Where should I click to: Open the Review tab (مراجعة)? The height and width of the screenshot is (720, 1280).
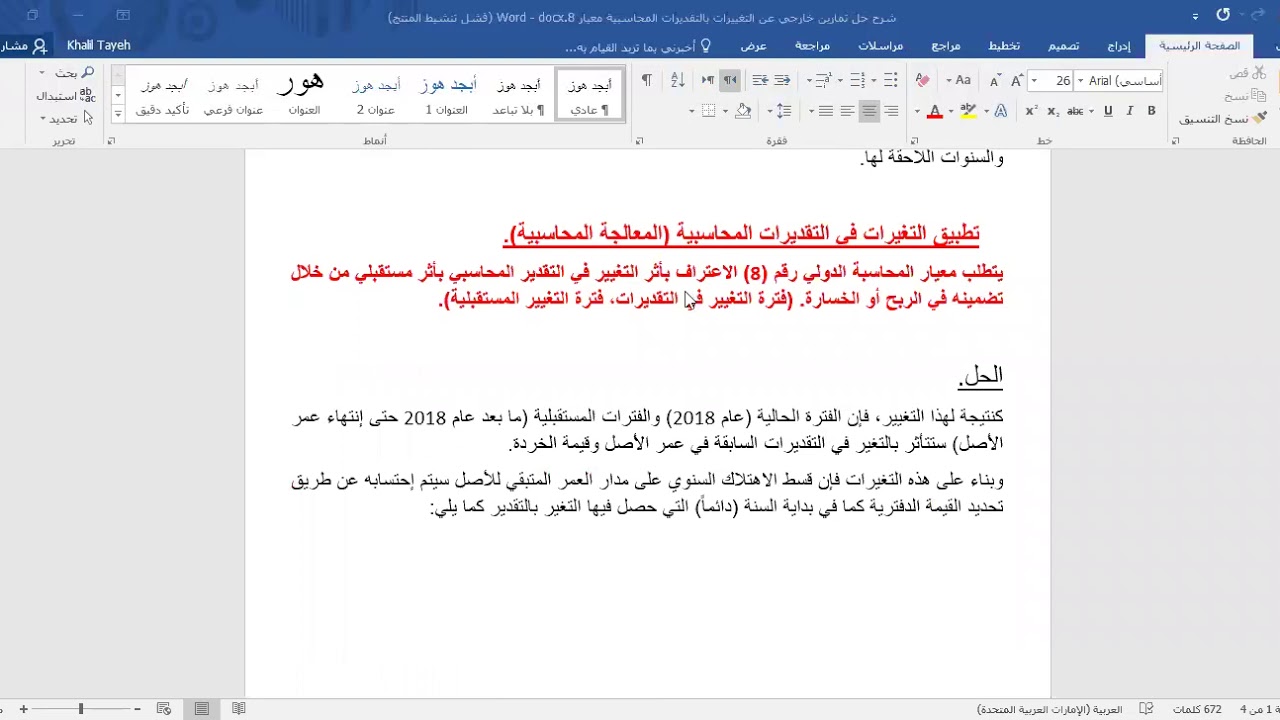812,46
